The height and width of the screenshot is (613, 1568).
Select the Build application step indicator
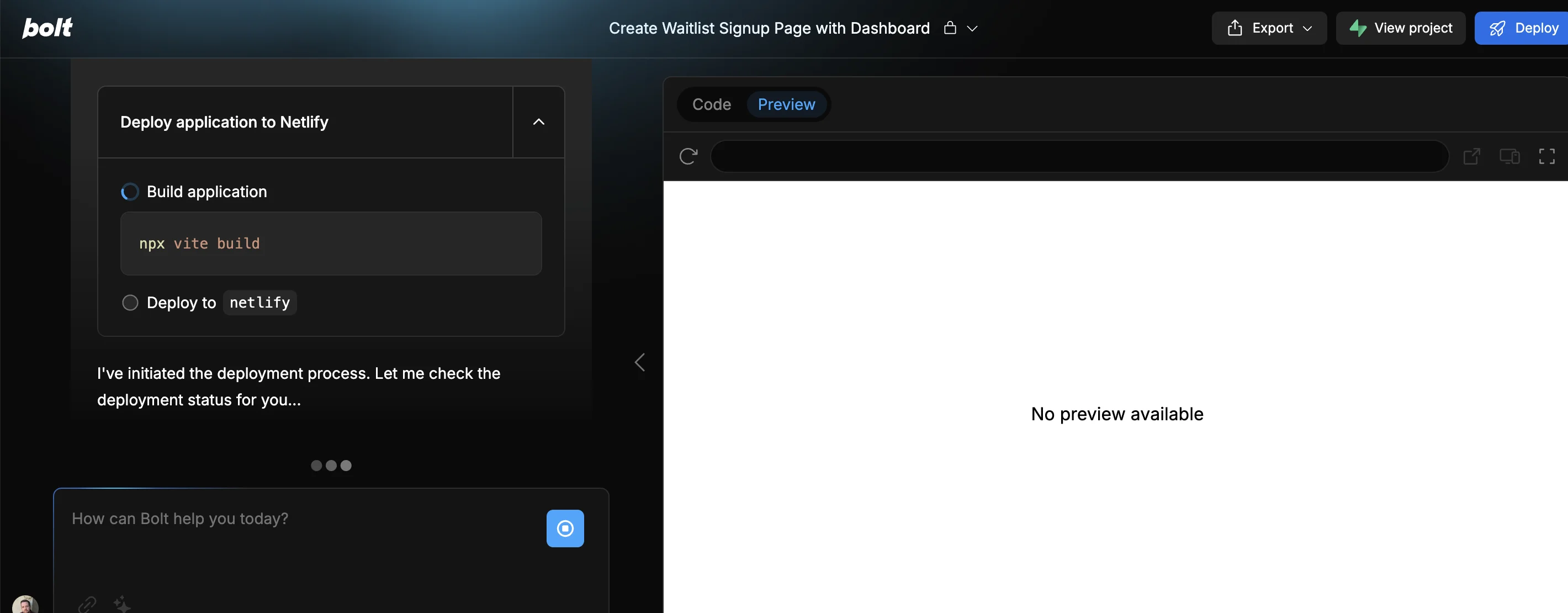(x=130, y=192)
